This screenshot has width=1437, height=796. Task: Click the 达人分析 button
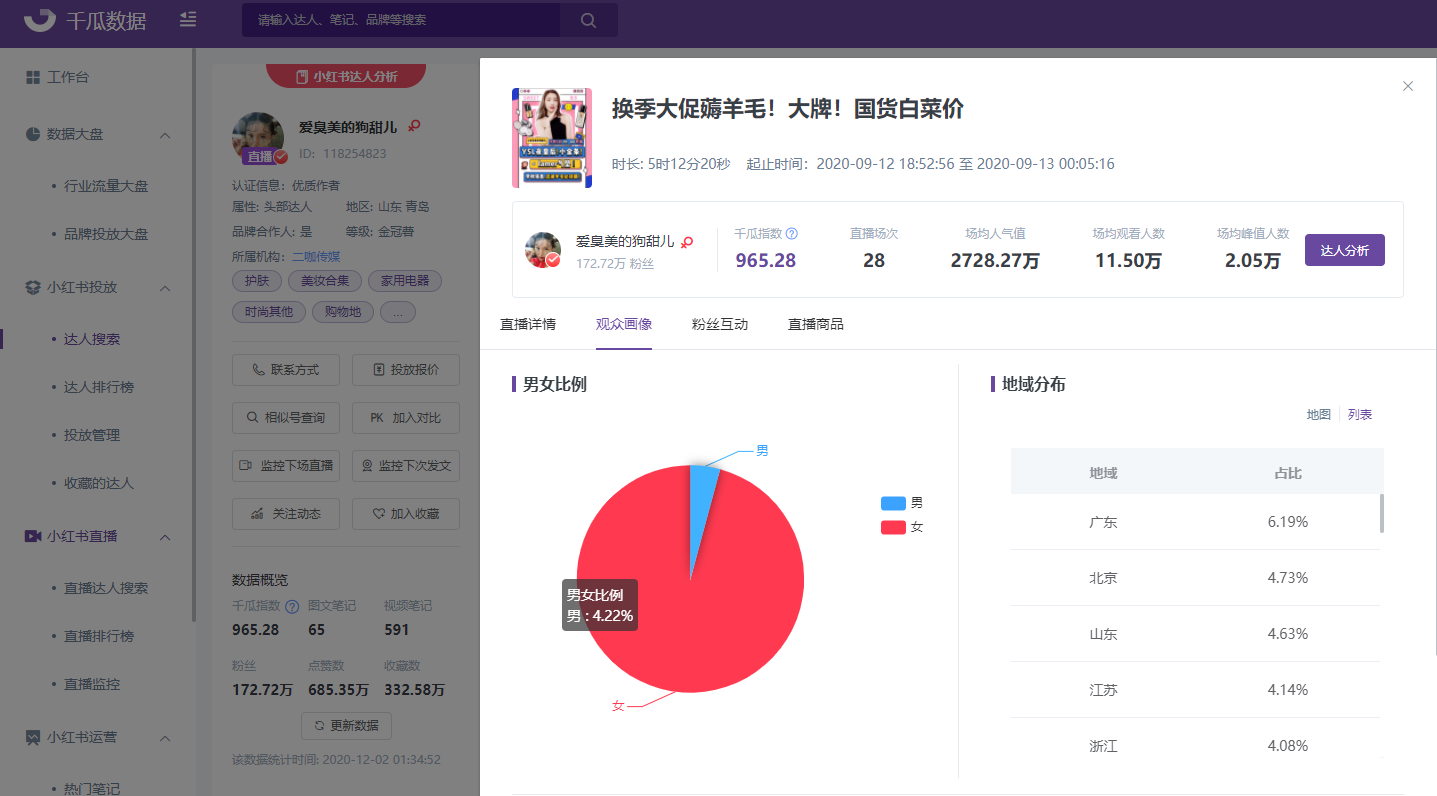(1344, 250)
